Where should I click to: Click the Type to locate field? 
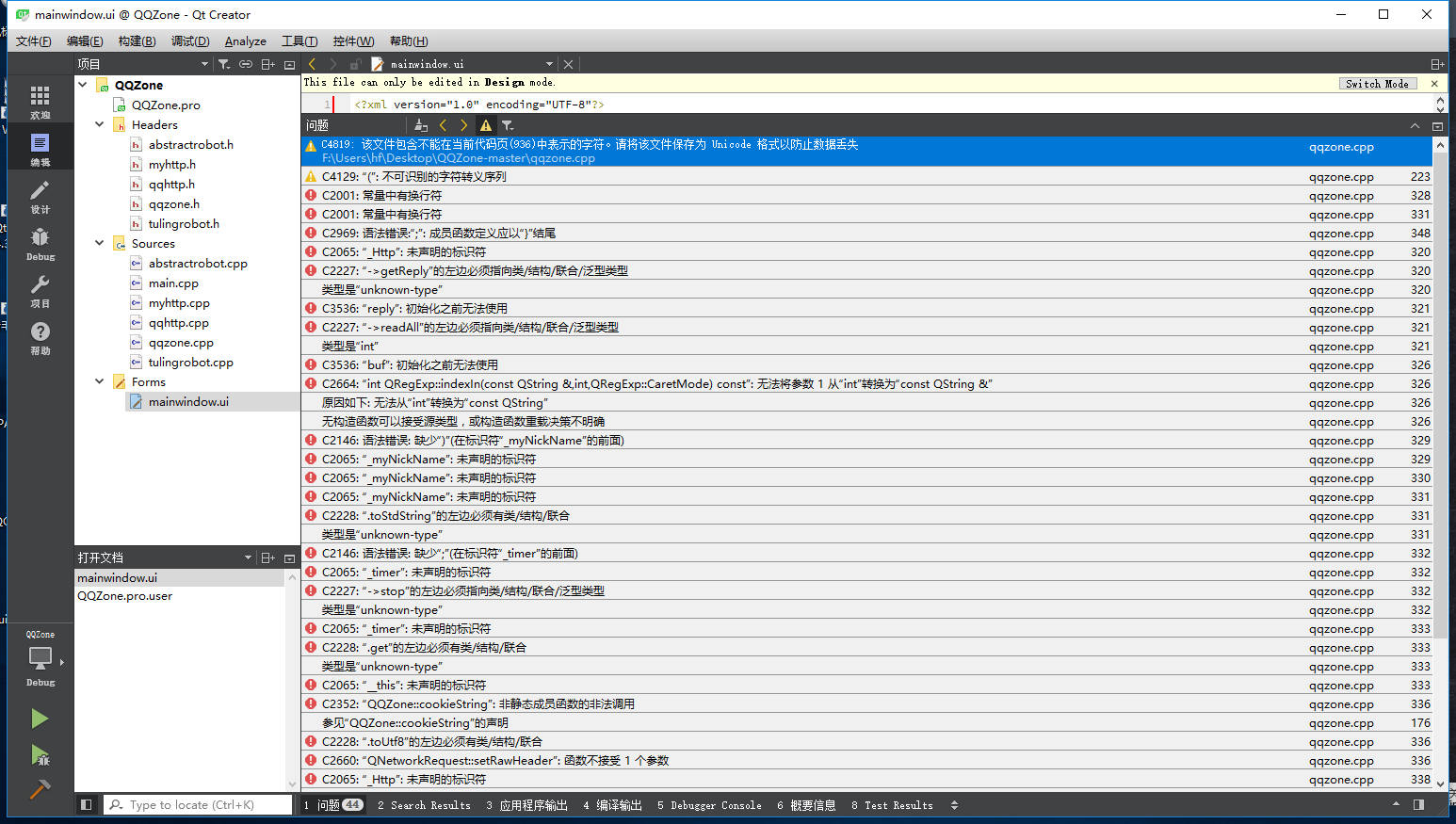(199, 804)
